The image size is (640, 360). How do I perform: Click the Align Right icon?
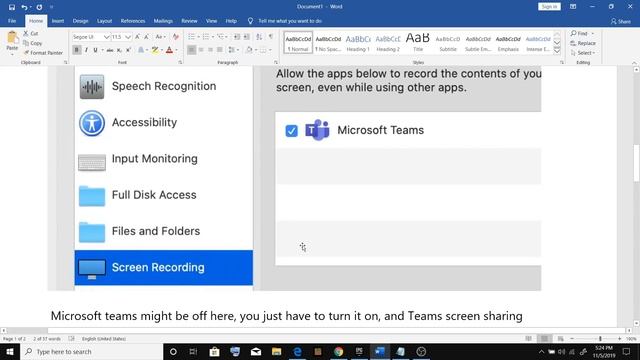click(210, 50)
